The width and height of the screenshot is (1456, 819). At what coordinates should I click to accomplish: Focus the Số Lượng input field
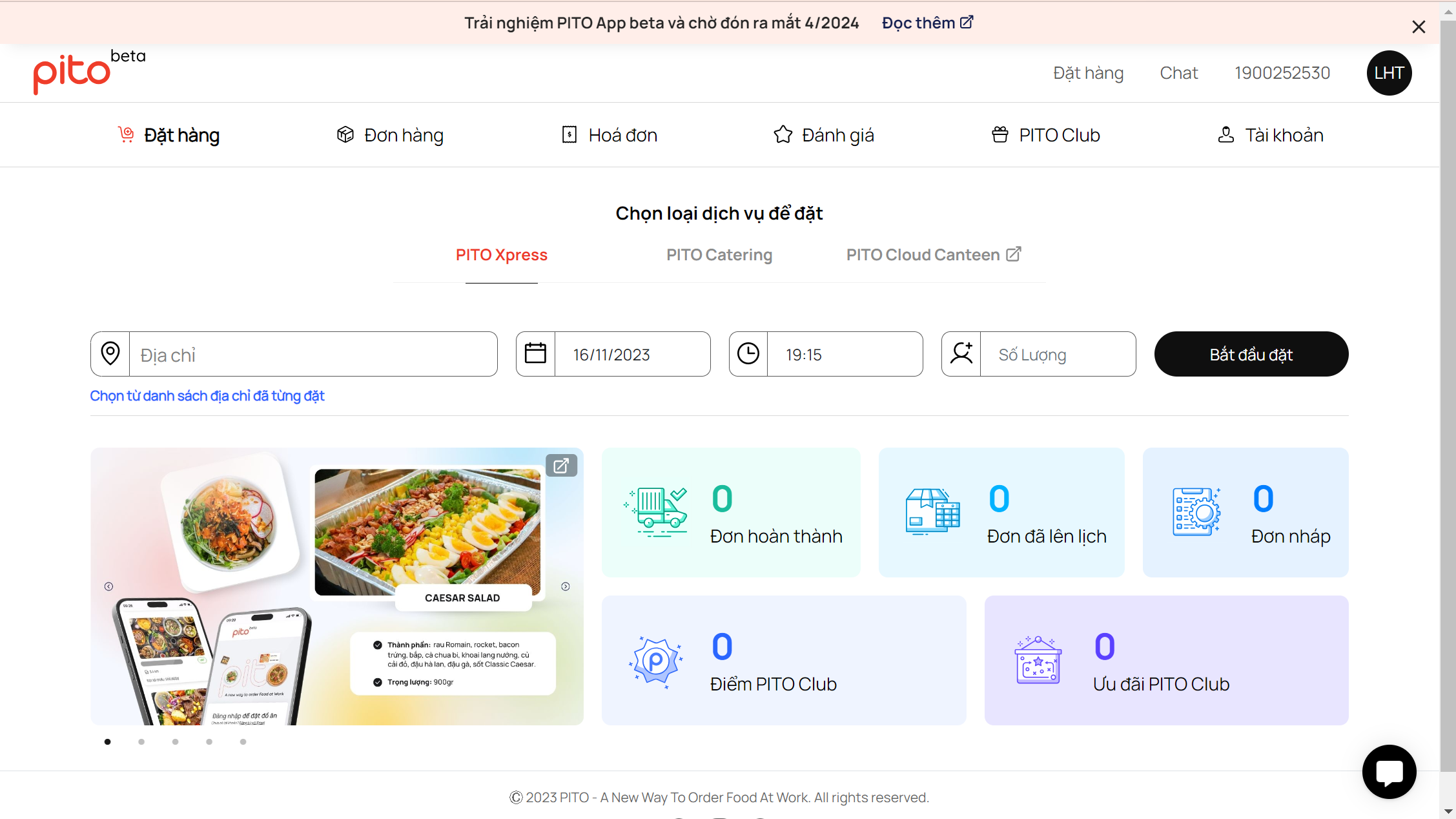click(1058, 355)
